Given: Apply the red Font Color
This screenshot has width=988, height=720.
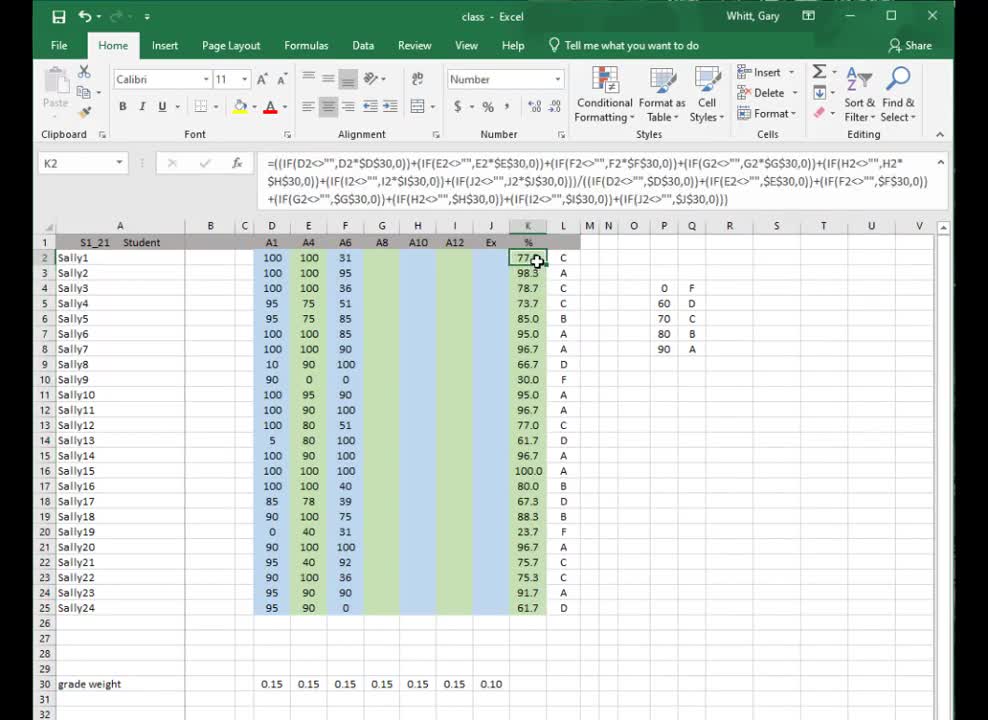Looking at the screenshot, I should click(270, 106).
